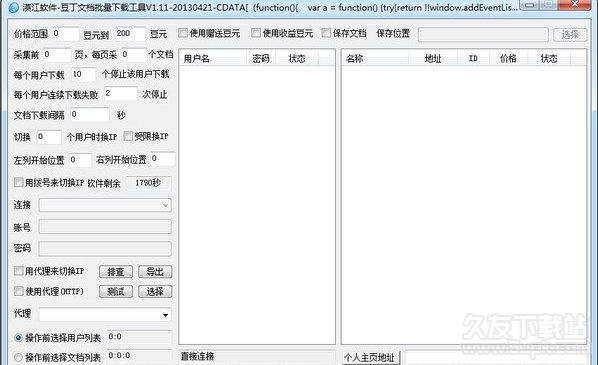The image size is (598, 365).
Task: Click 状态 column header in user list
Action: coord(297,58)
